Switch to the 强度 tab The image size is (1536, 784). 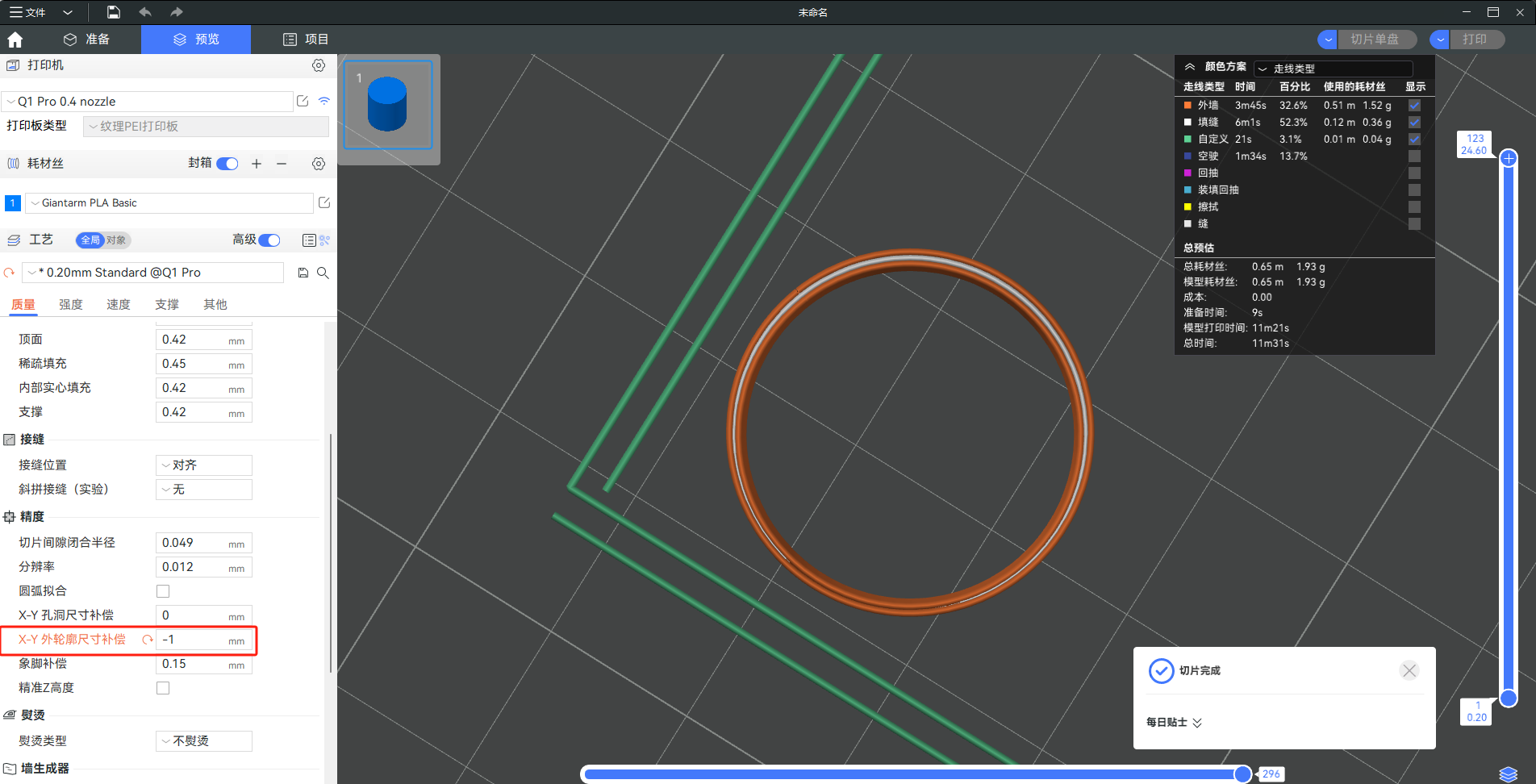click(x=71, y=304)
